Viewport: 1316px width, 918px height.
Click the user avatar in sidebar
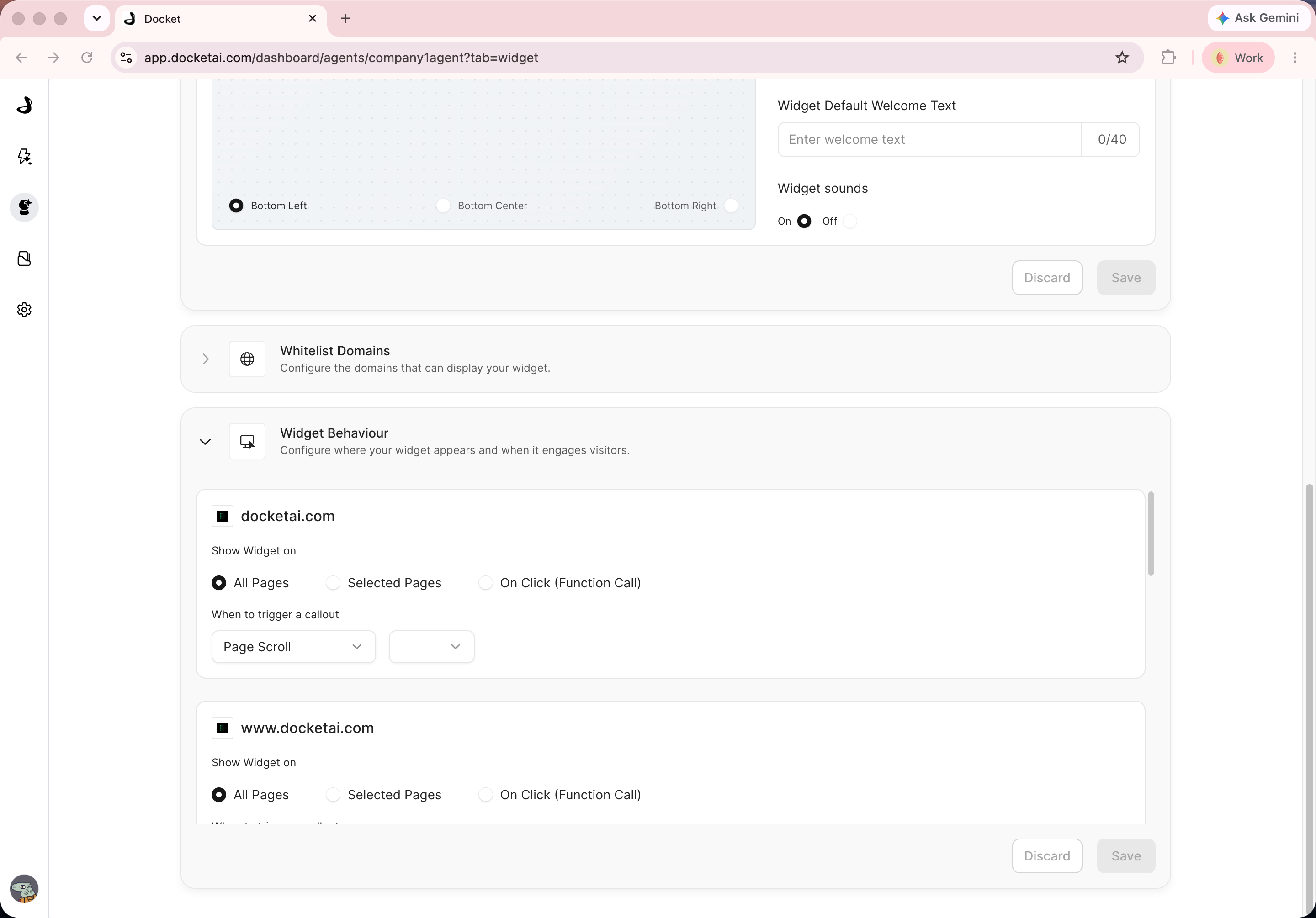point(24,889)
